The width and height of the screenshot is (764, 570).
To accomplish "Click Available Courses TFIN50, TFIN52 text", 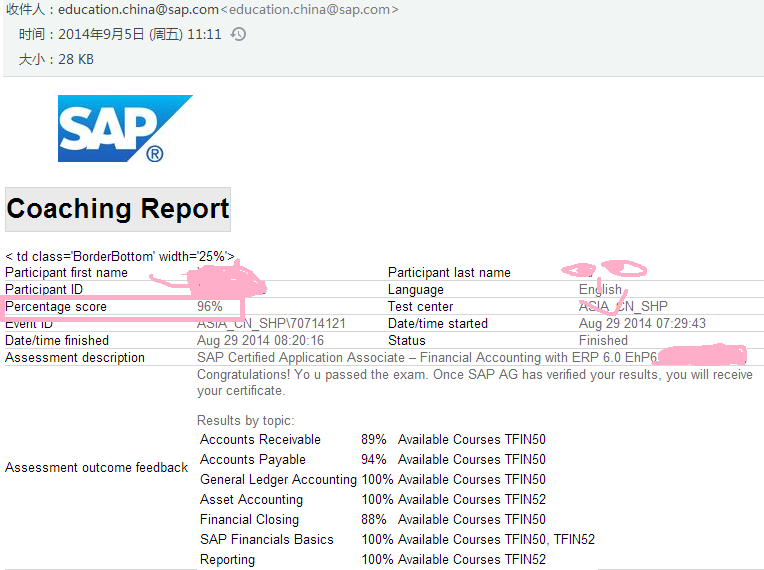I will point(496,539).
